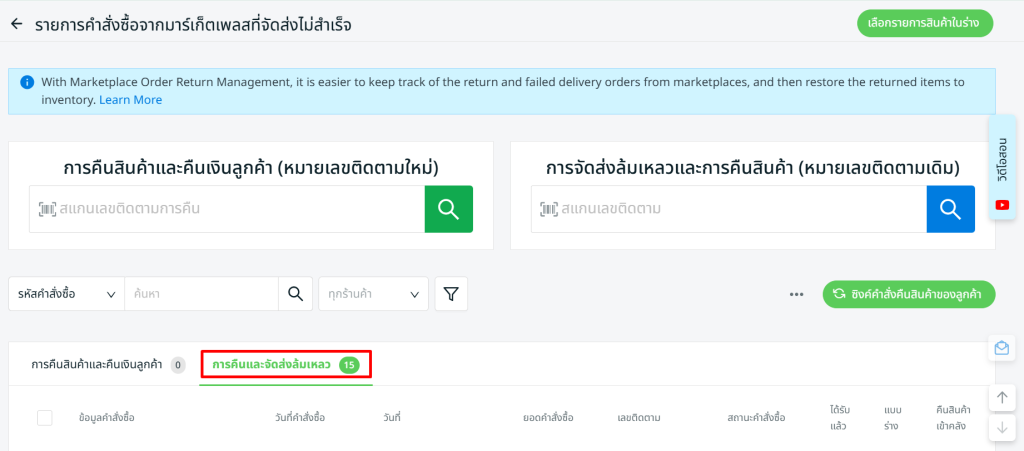Click ซิงค์คำสั่งคืนสินค้าของลูกค้า sync button

coord(909,294)
